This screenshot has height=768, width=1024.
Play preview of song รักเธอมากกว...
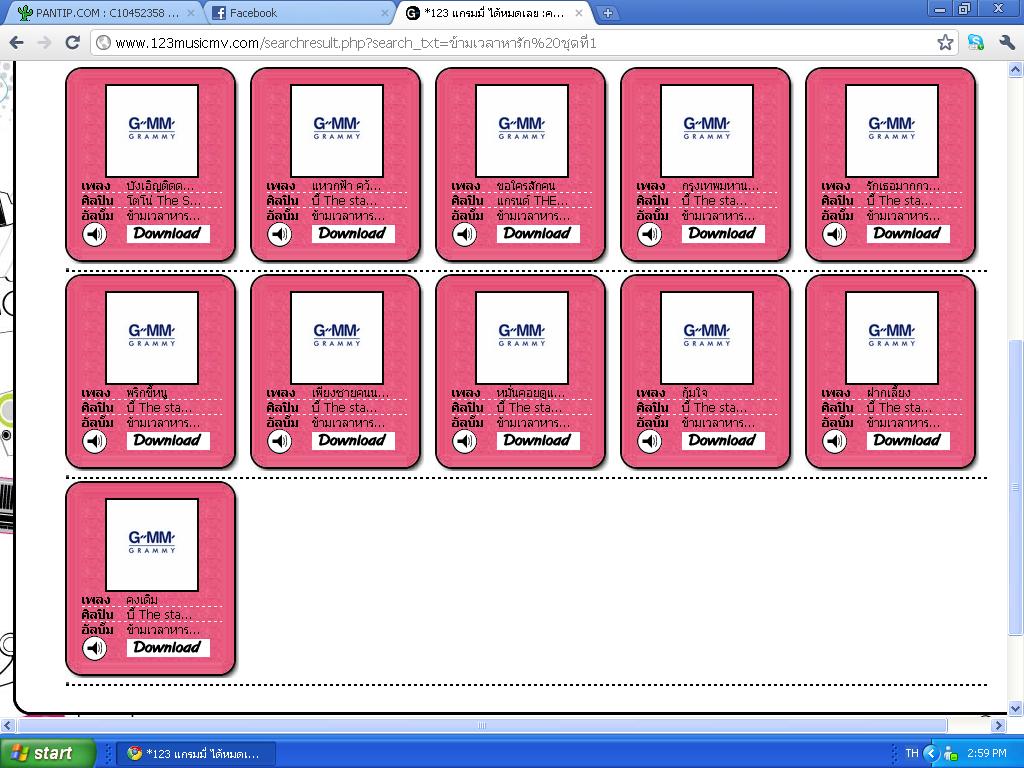(835, 234)
